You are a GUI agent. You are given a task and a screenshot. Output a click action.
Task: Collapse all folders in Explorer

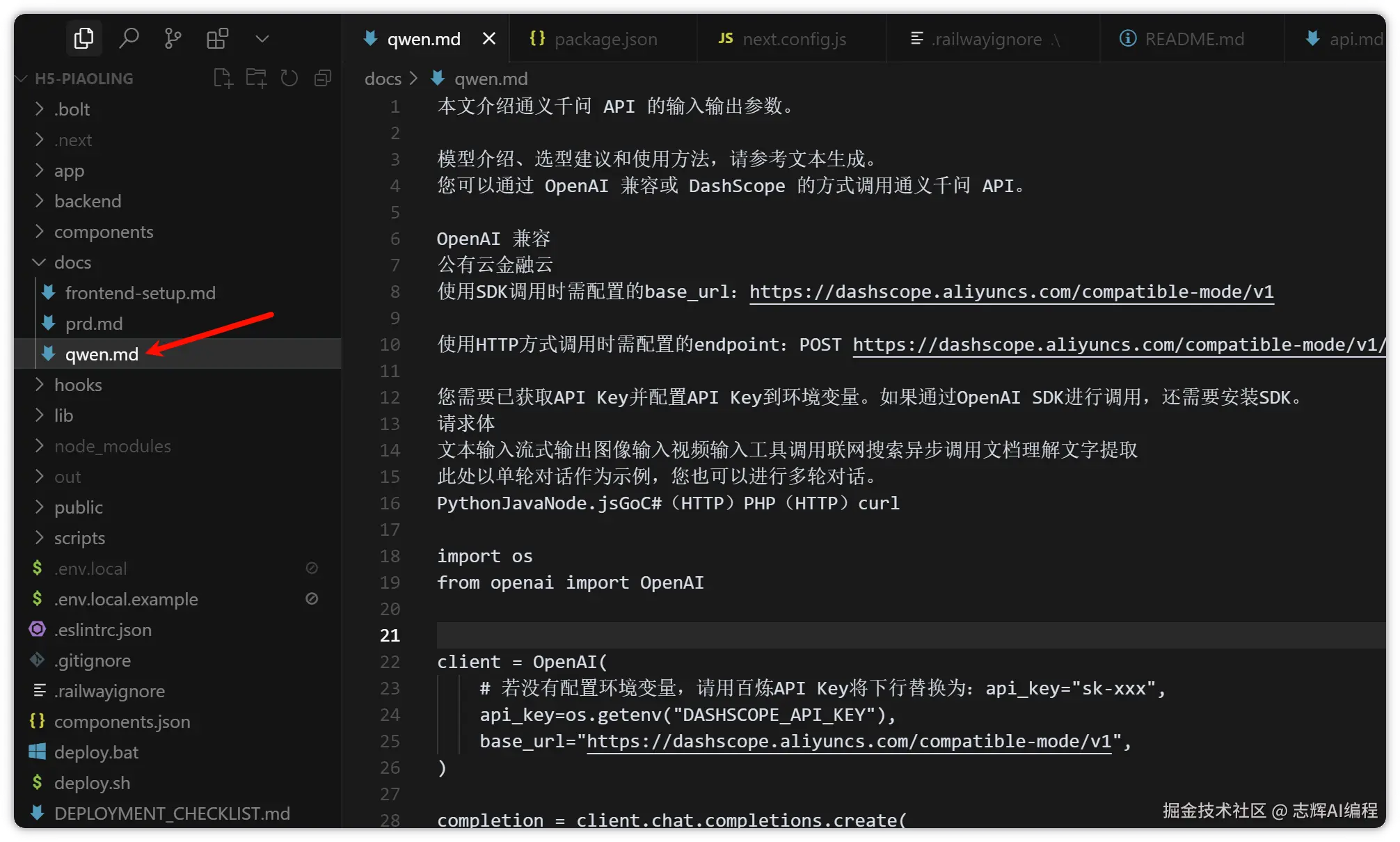click(x=323, y=78)
